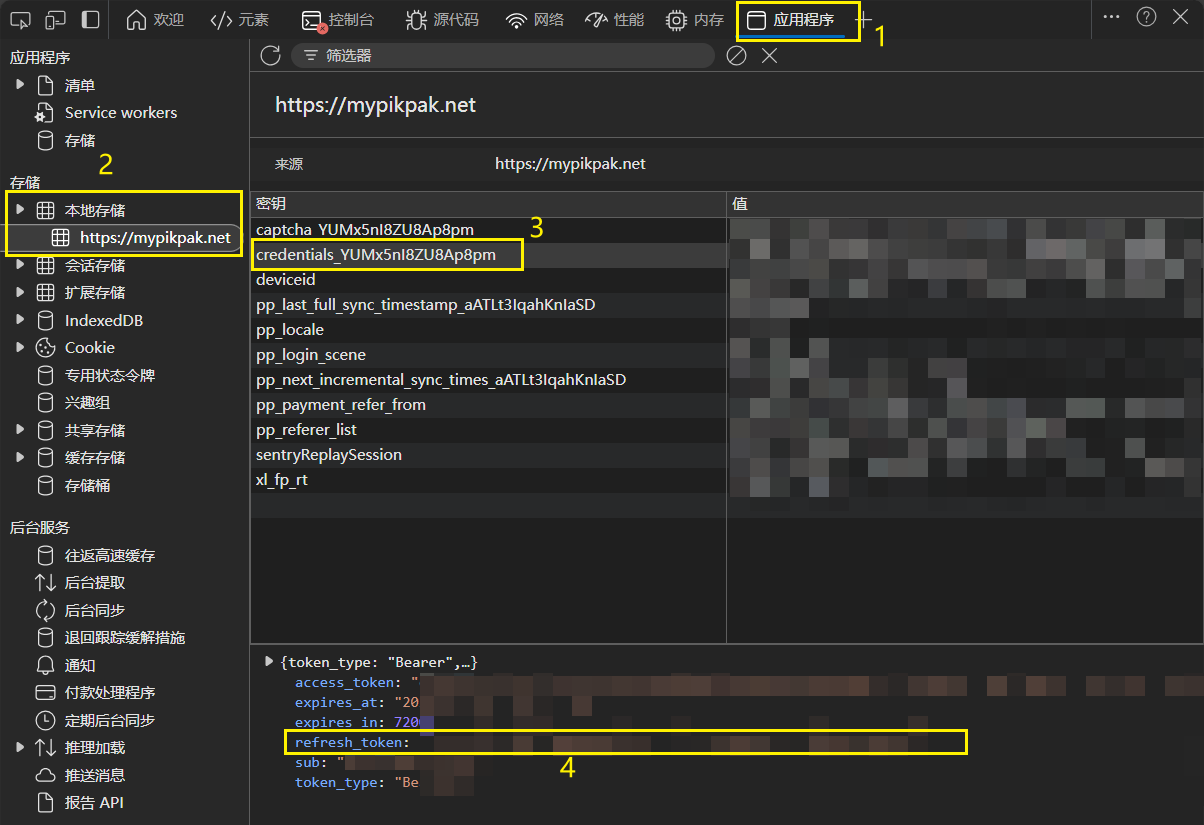
Task: Click the clear all storage icon
Action: coord(736,55)
